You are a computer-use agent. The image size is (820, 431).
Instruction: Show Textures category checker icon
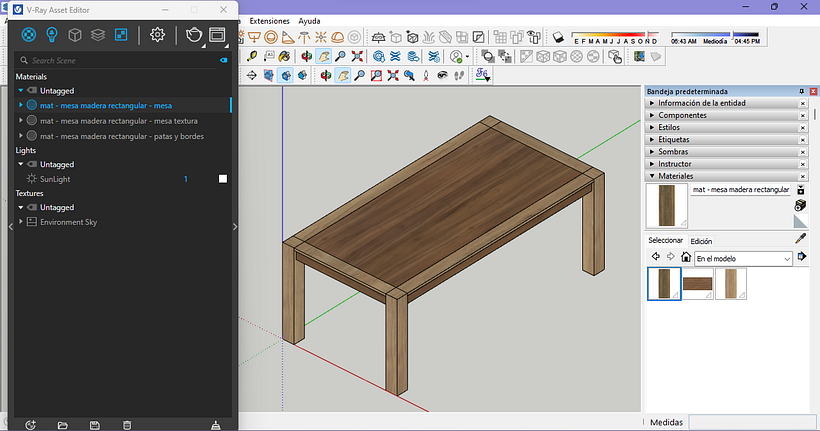(121, 35)
